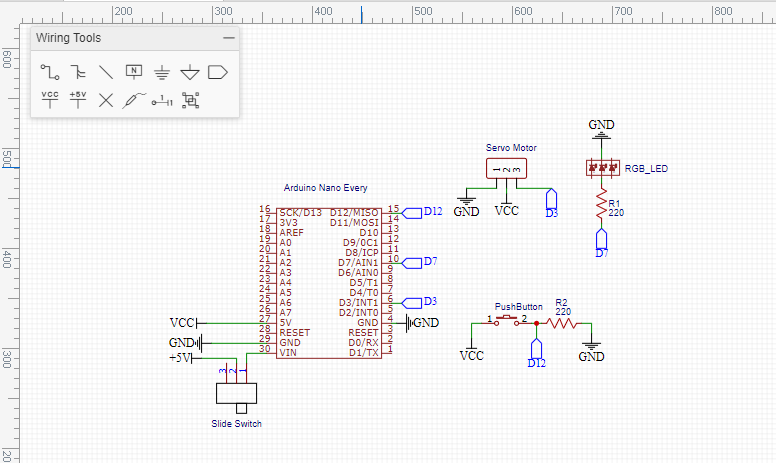776x463 pixels.
Task: Select the Slide Switch label text
Action: (x=236, y=424)
